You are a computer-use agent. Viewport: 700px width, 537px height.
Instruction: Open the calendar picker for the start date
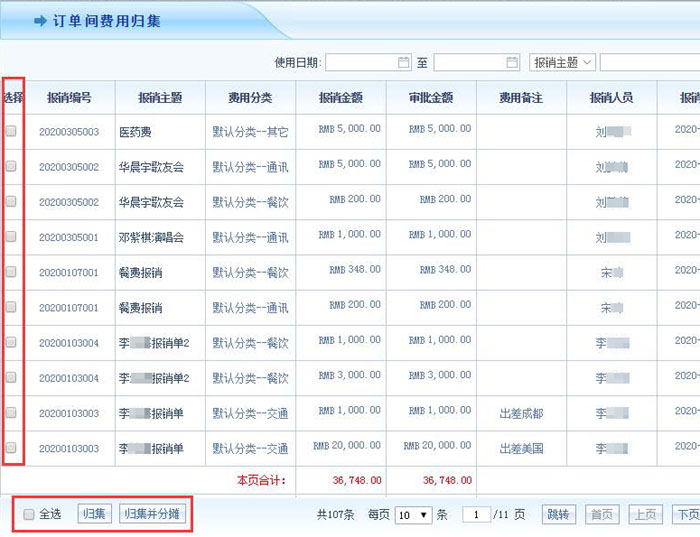tap(404, 63)
